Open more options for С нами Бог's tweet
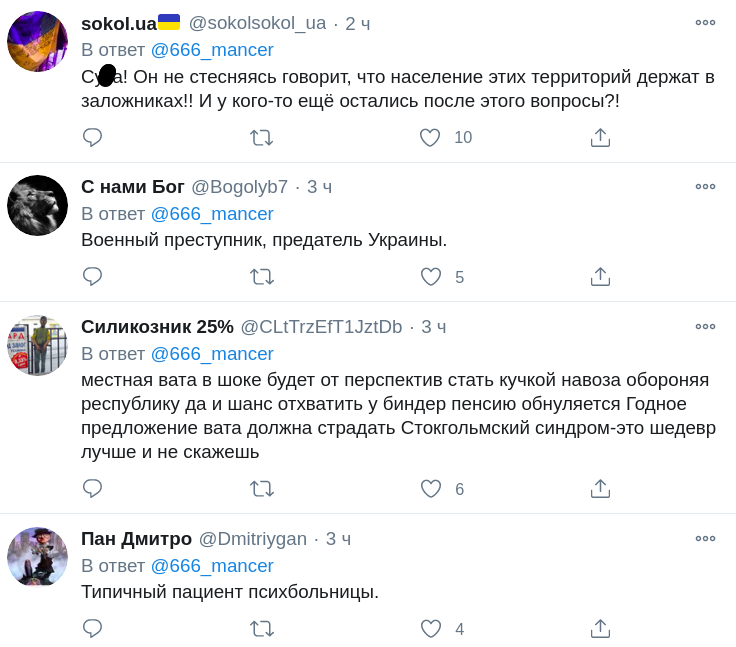 [705, 187]
